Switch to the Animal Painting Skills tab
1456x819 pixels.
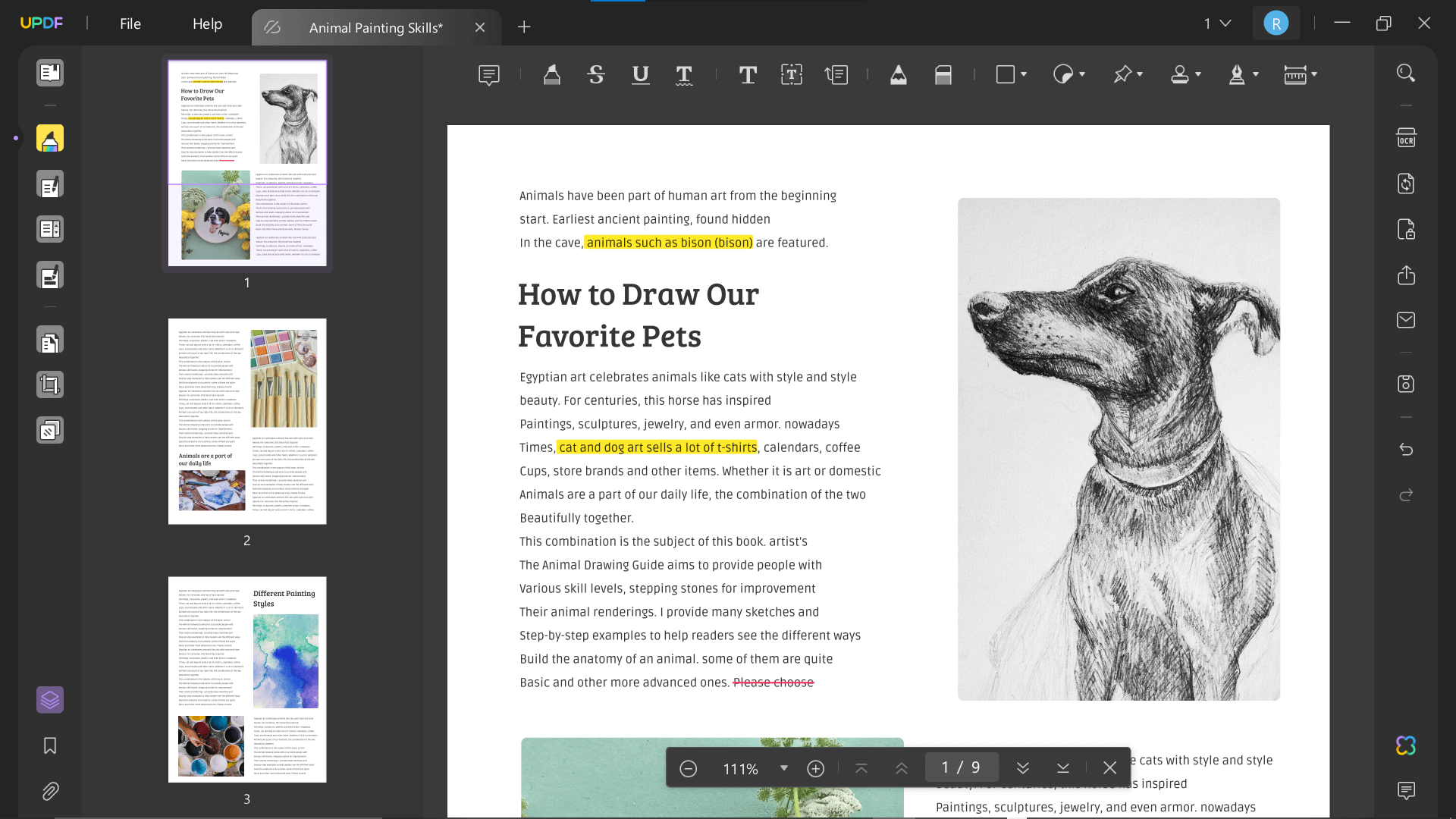[375, 27]
